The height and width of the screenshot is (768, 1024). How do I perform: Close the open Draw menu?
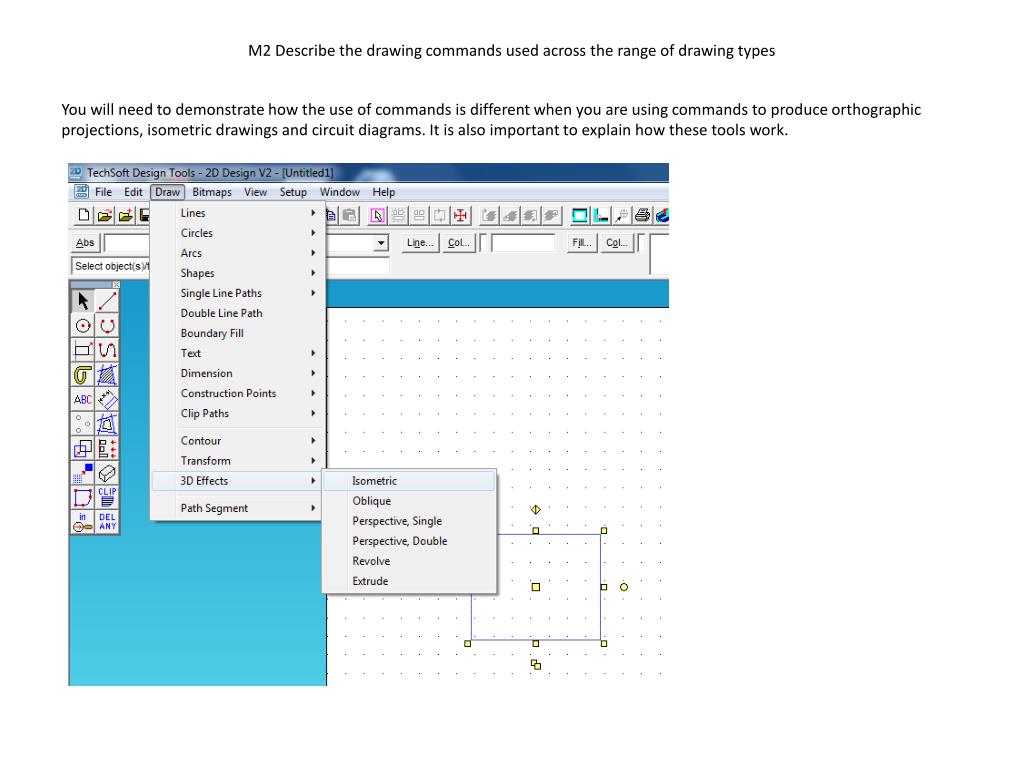coord(167,192)
